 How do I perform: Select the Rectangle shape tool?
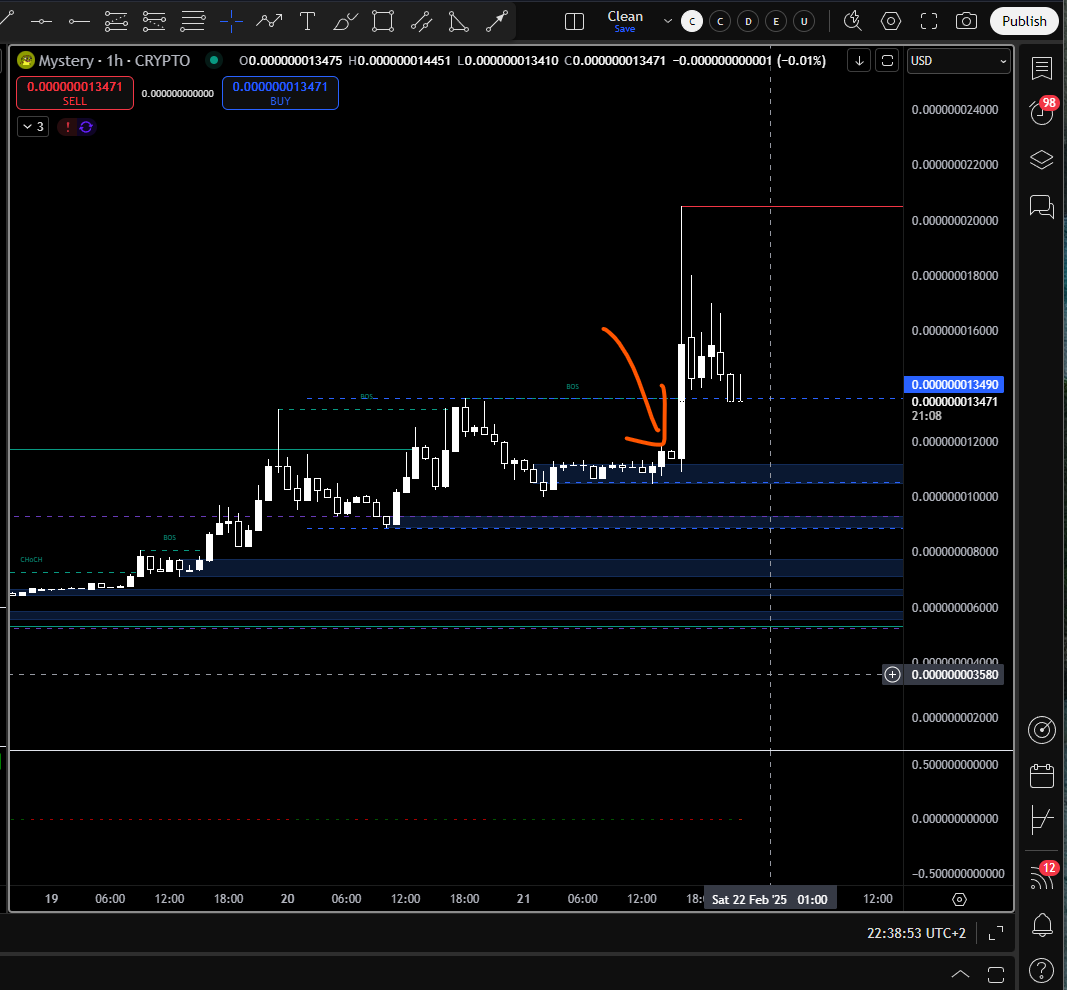click(x=383, y=22)
